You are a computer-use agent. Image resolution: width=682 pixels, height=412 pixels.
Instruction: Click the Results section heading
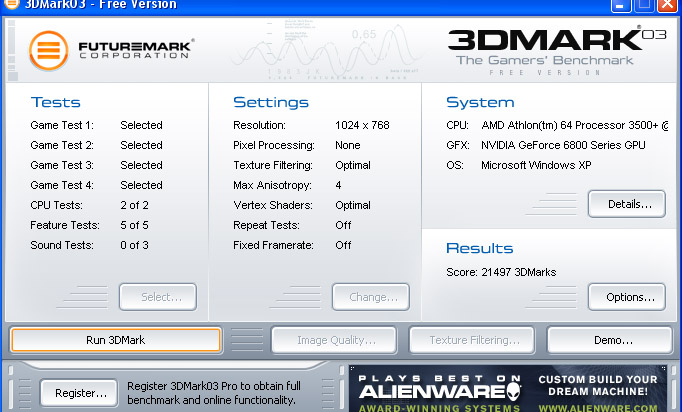coord(480,248)
